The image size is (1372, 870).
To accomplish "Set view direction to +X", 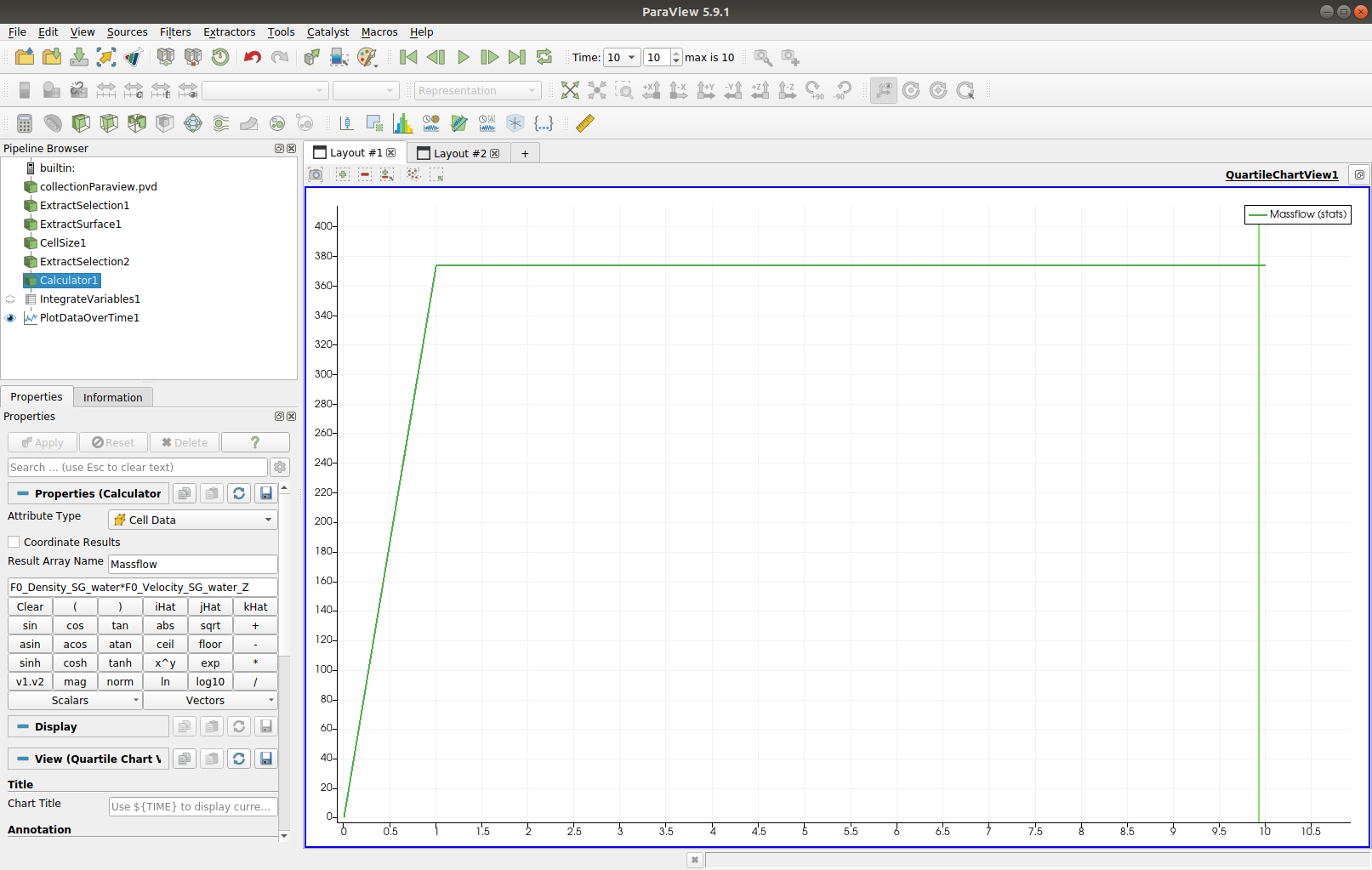I will pyautogui.click(x=652, y=90).
